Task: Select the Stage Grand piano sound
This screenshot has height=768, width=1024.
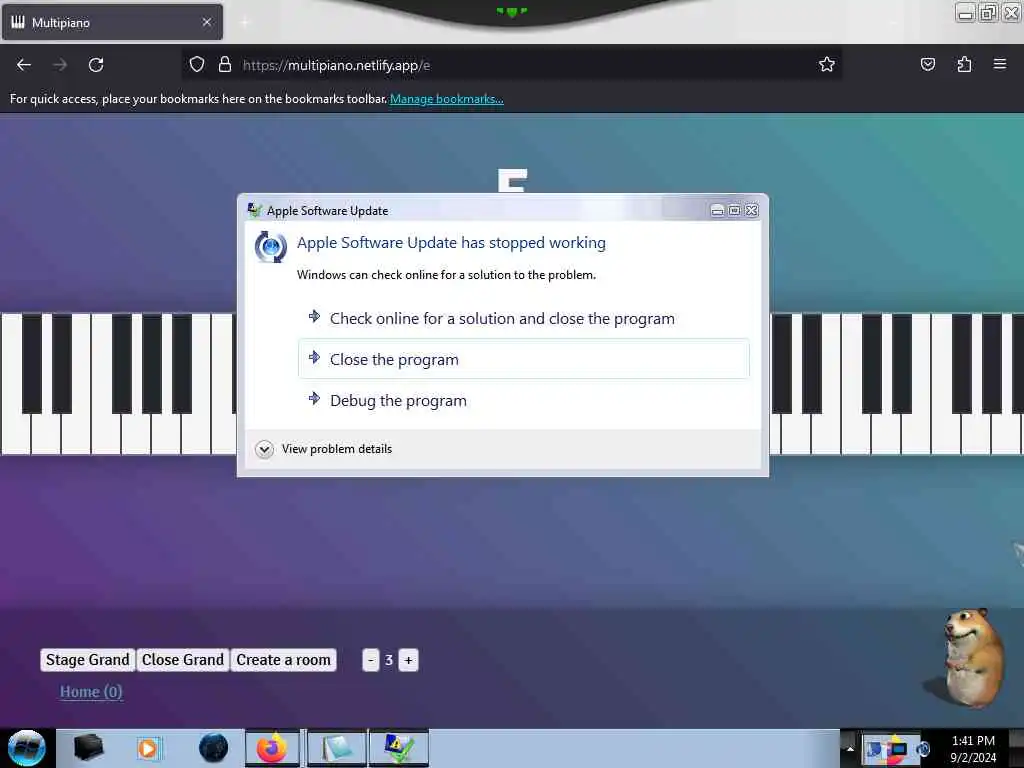Action: click(88, 660)
